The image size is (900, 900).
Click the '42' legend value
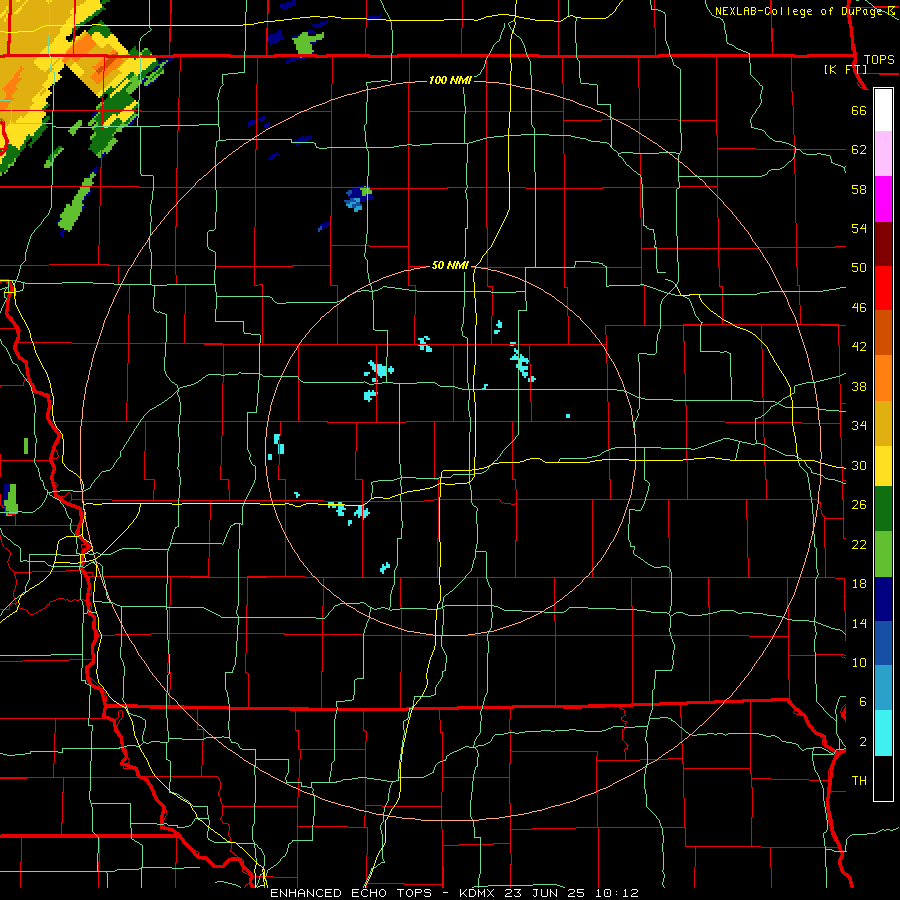tap(859, 347)
